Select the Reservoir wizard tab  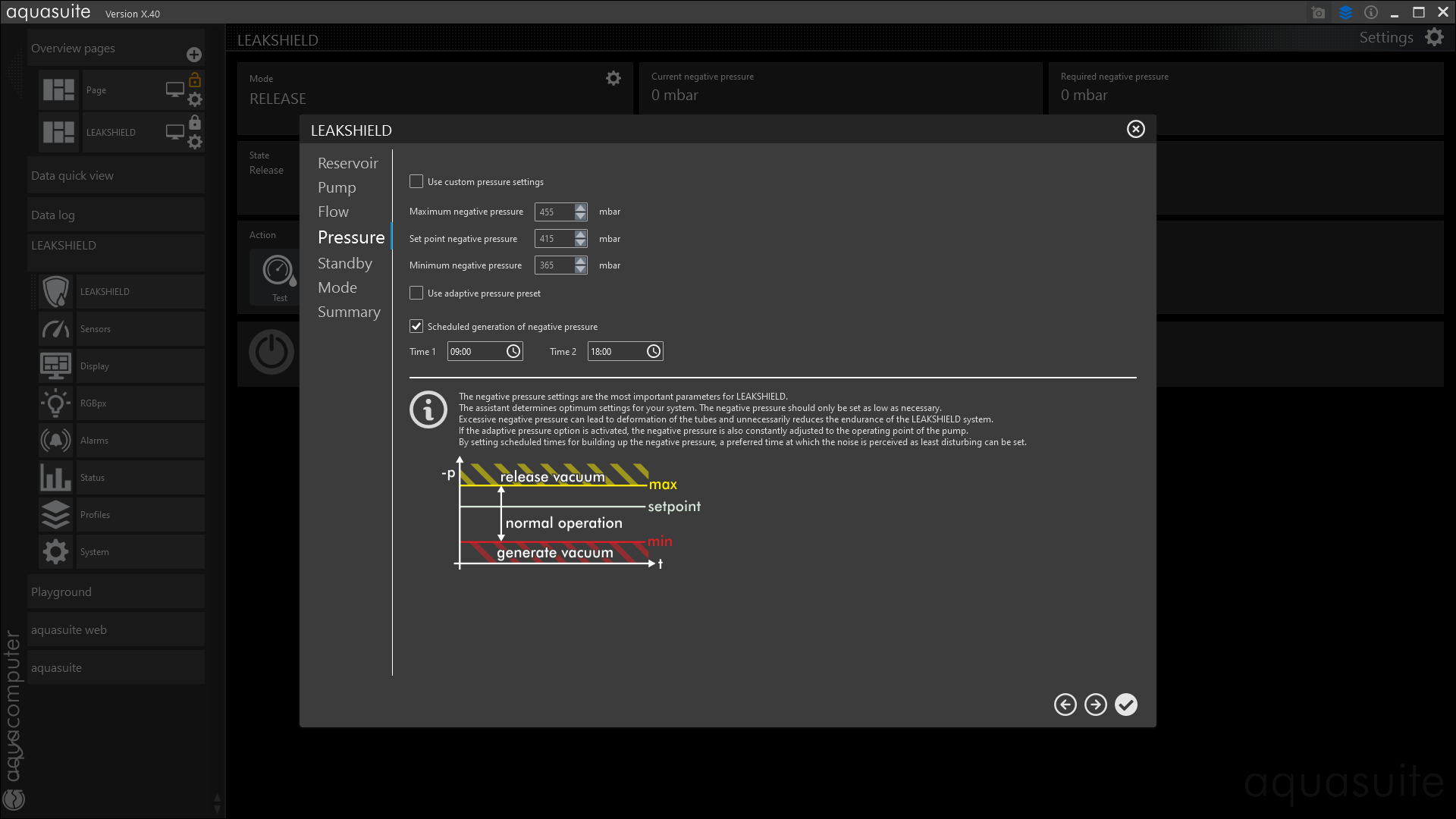click(347, 163)
